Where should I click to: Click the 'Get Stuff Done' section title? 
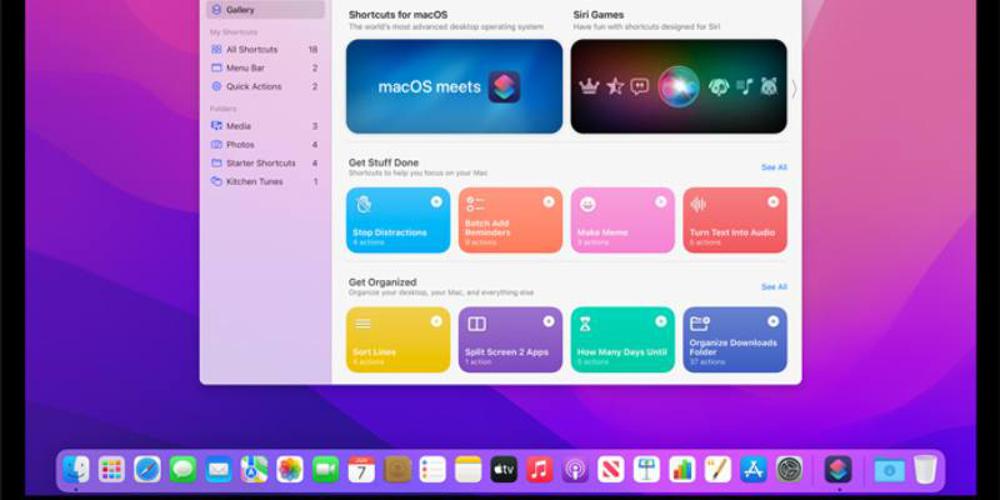pyautogui.click(x=383, y=163)
